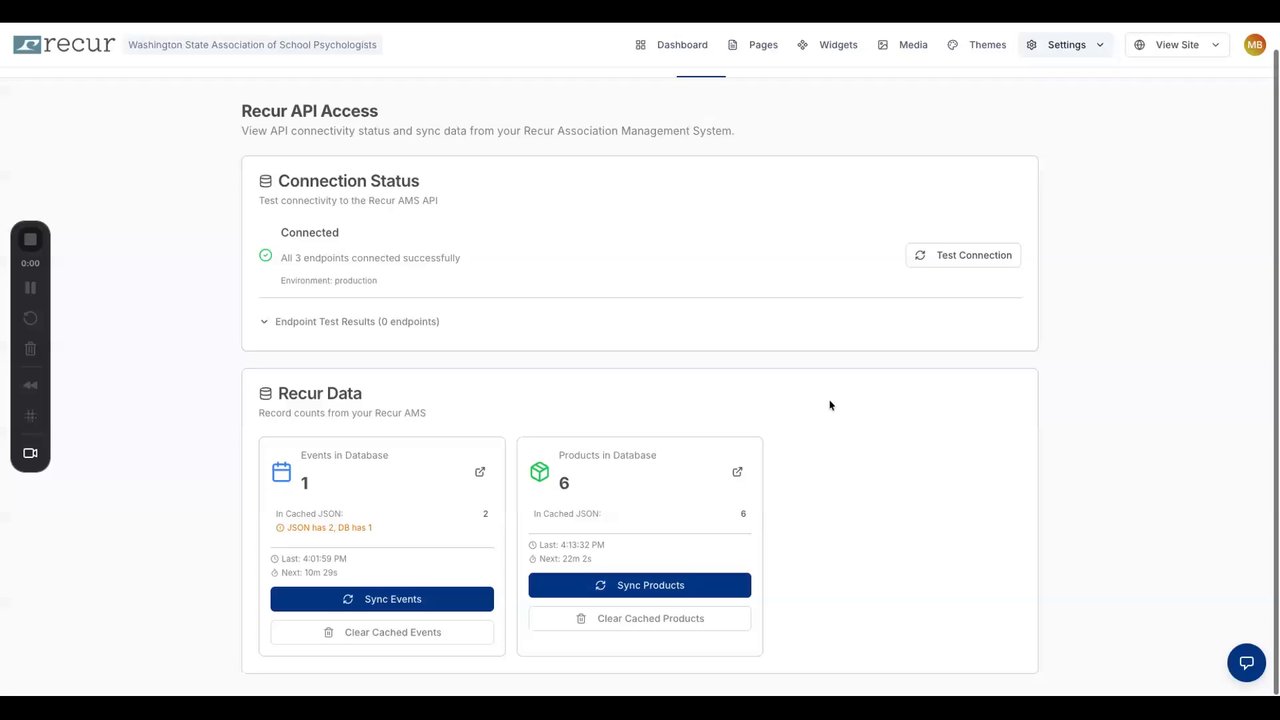1280x720 pixels.
Task: Click the Events count "1"
Action: [x=305, y=484]
